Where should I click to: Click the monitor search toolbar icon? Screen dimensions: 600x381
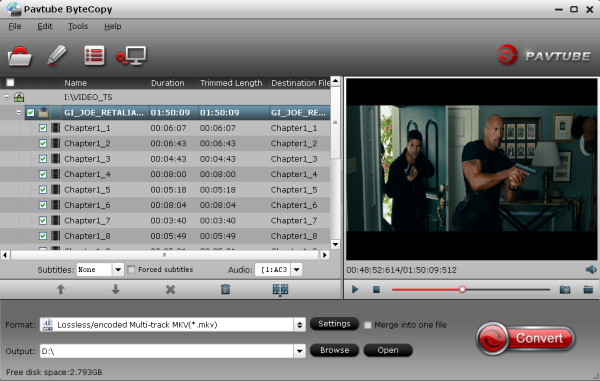click(x=131, y=56)
